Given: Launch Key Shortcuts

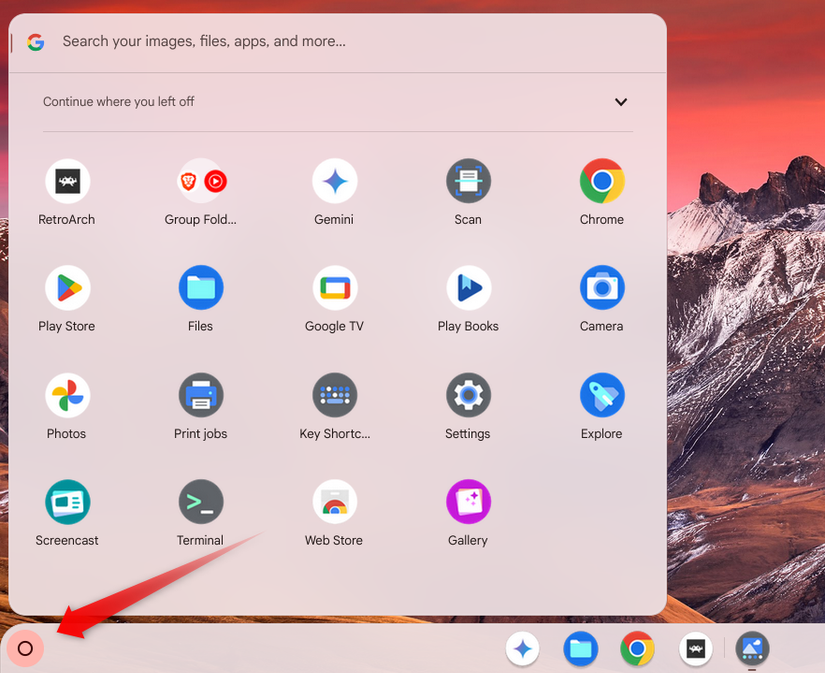Looking at the screenshot, I should point(334,394).
